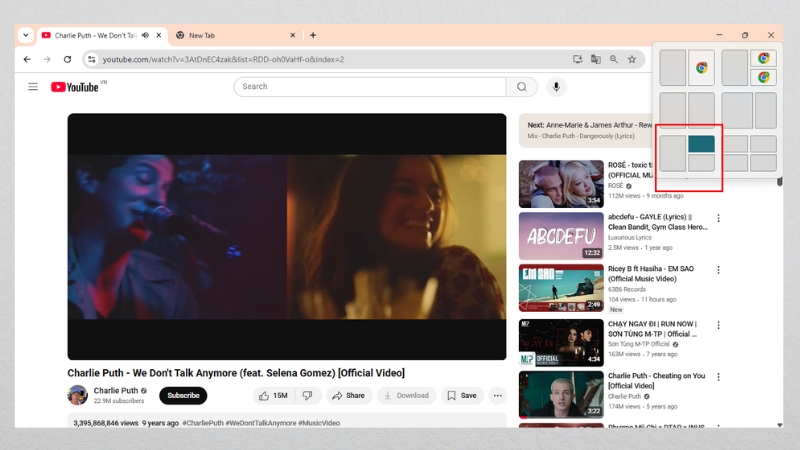The height and width of the screenshot is (450, 800).
Task: Mute the tab via speaker icon
Action: tap(145, 35)
